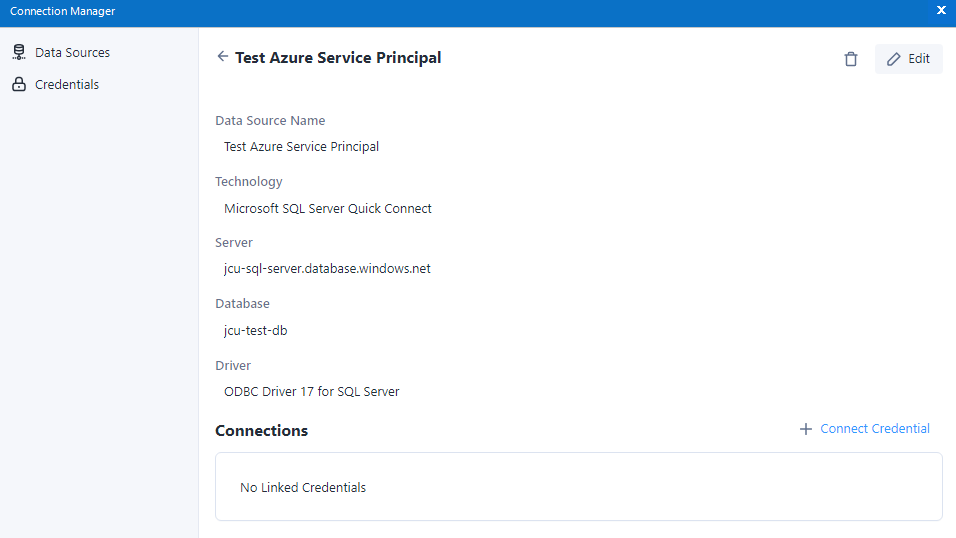Switch to the Credentials section

67,85
